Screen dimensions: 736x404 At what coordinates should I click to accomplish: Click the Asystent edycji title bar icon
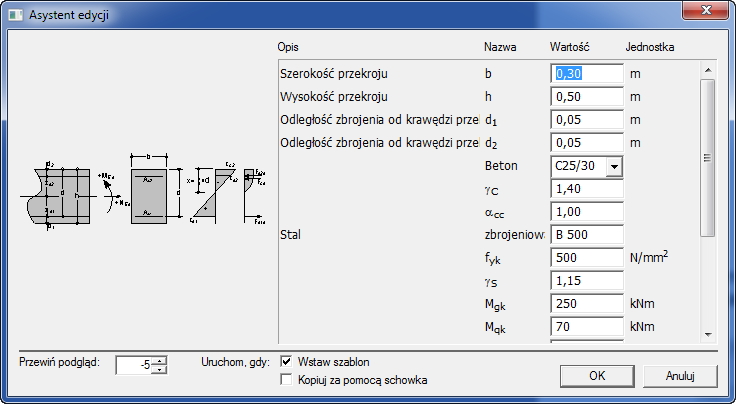(15, 15)
